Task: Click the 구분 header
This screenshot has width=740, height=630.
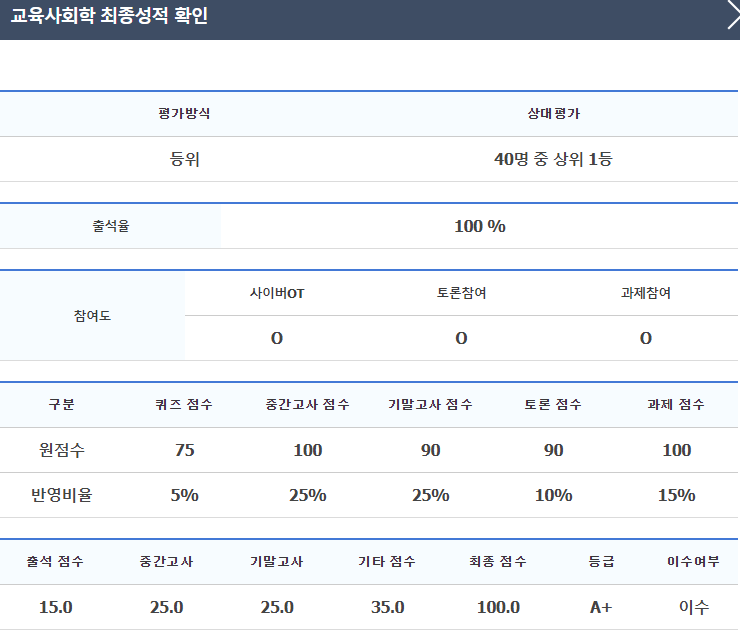Action: click(61, 404)
